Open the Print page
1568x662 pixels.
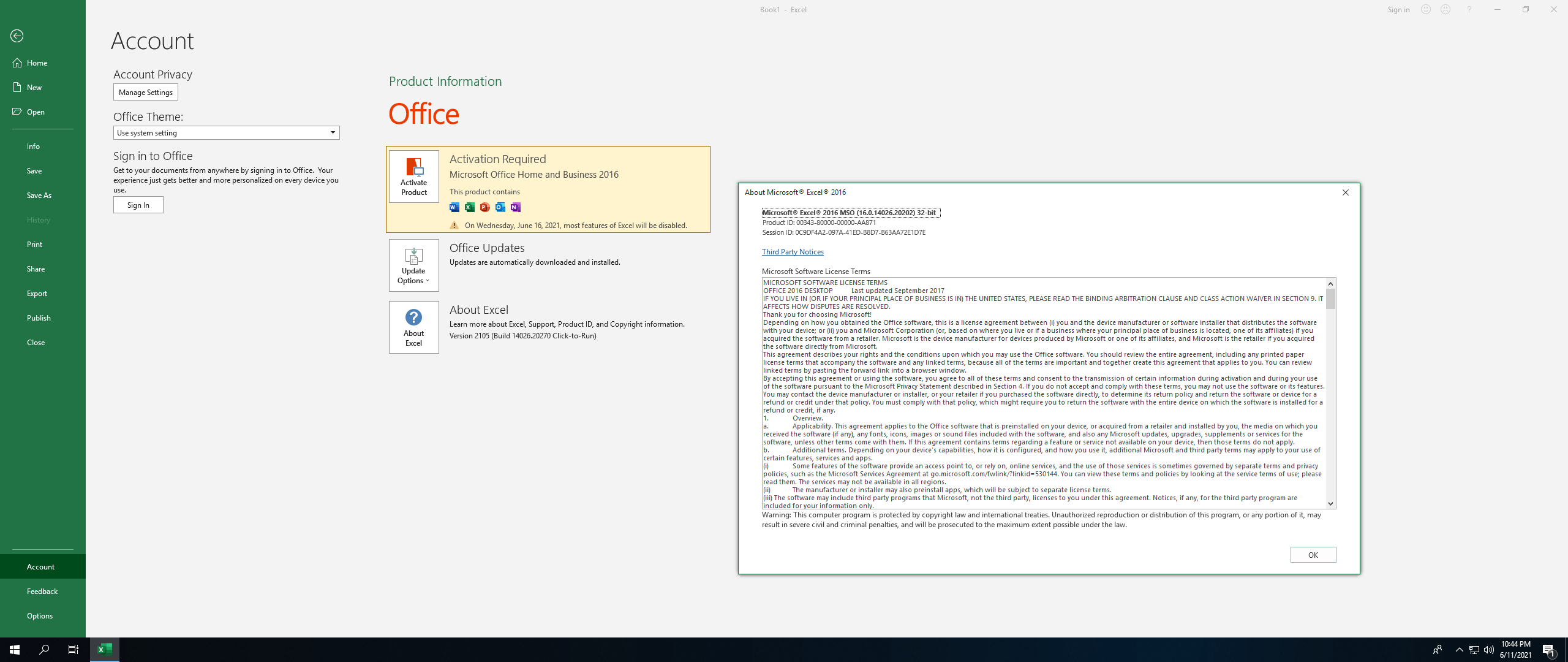point(43,244)
